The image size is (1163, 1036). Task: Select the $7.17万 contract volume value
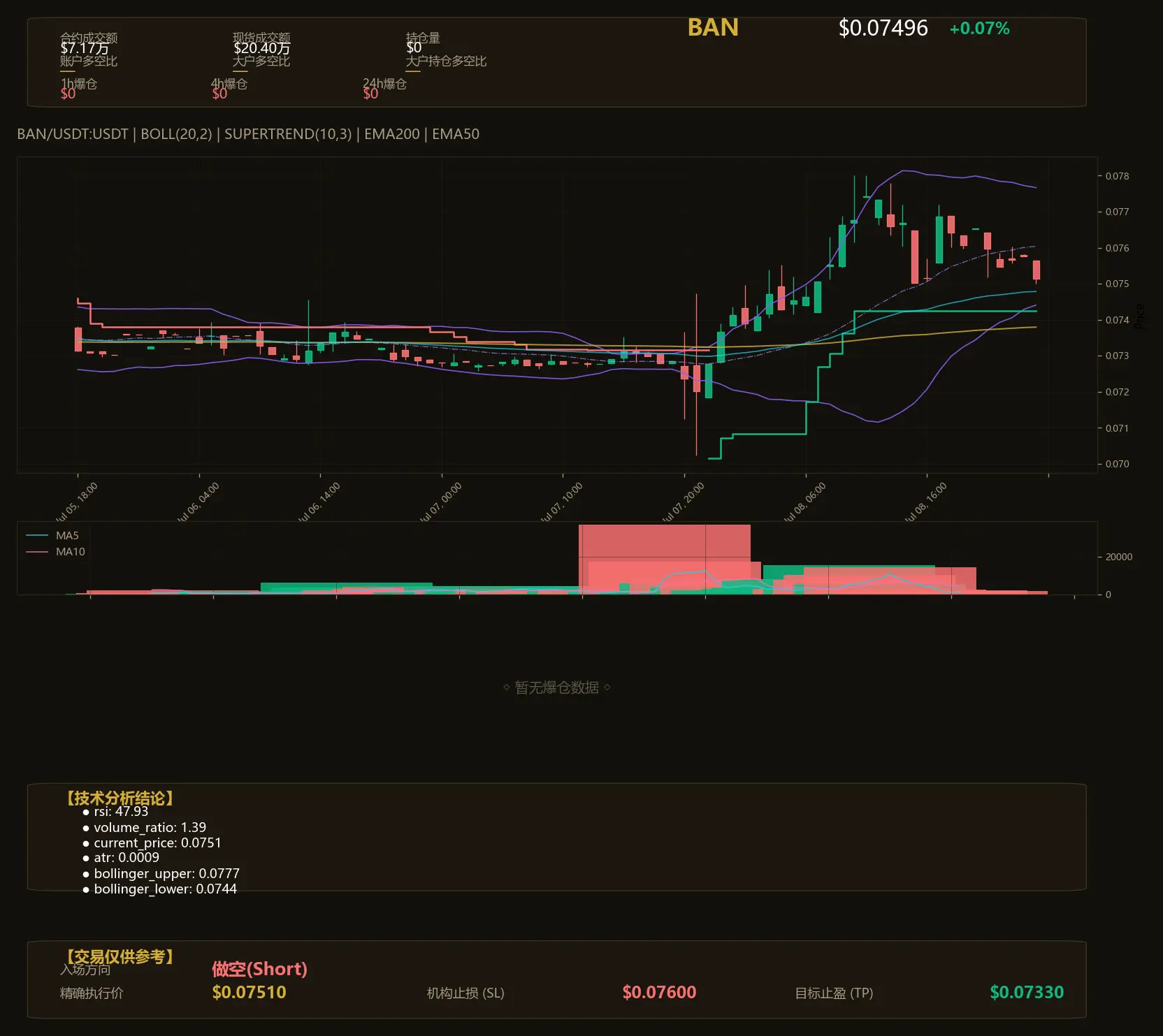click(85, 48)
